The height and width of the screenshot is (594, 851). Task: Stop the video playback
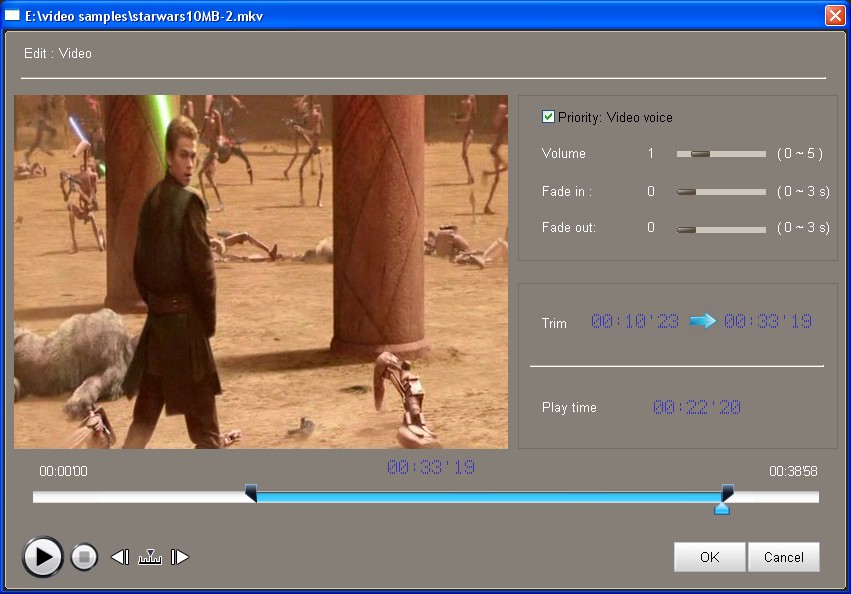coord(84,557)
